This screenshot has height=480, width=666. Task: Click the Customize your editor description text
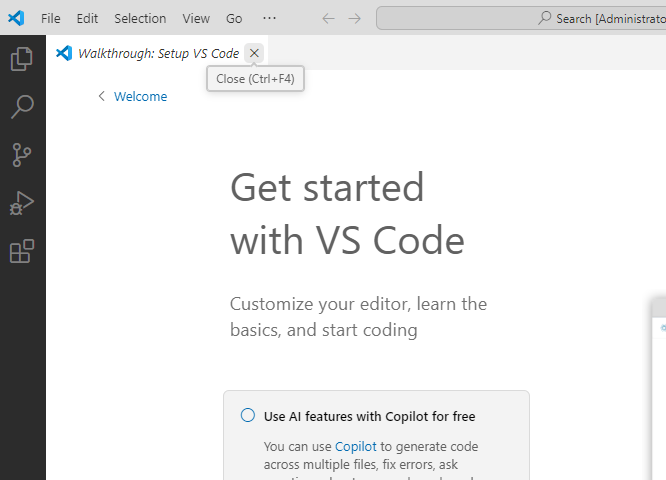(x=358, y=317)
